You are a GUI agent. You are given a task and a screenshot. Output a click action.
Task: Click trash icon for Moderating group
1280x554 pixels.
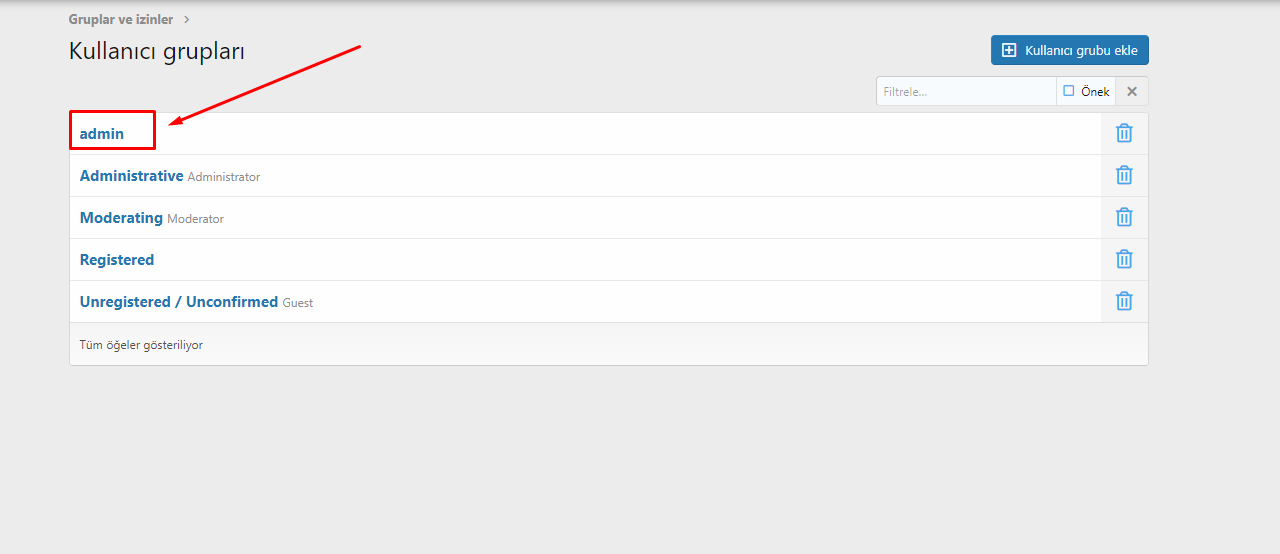click(1124, 217)
